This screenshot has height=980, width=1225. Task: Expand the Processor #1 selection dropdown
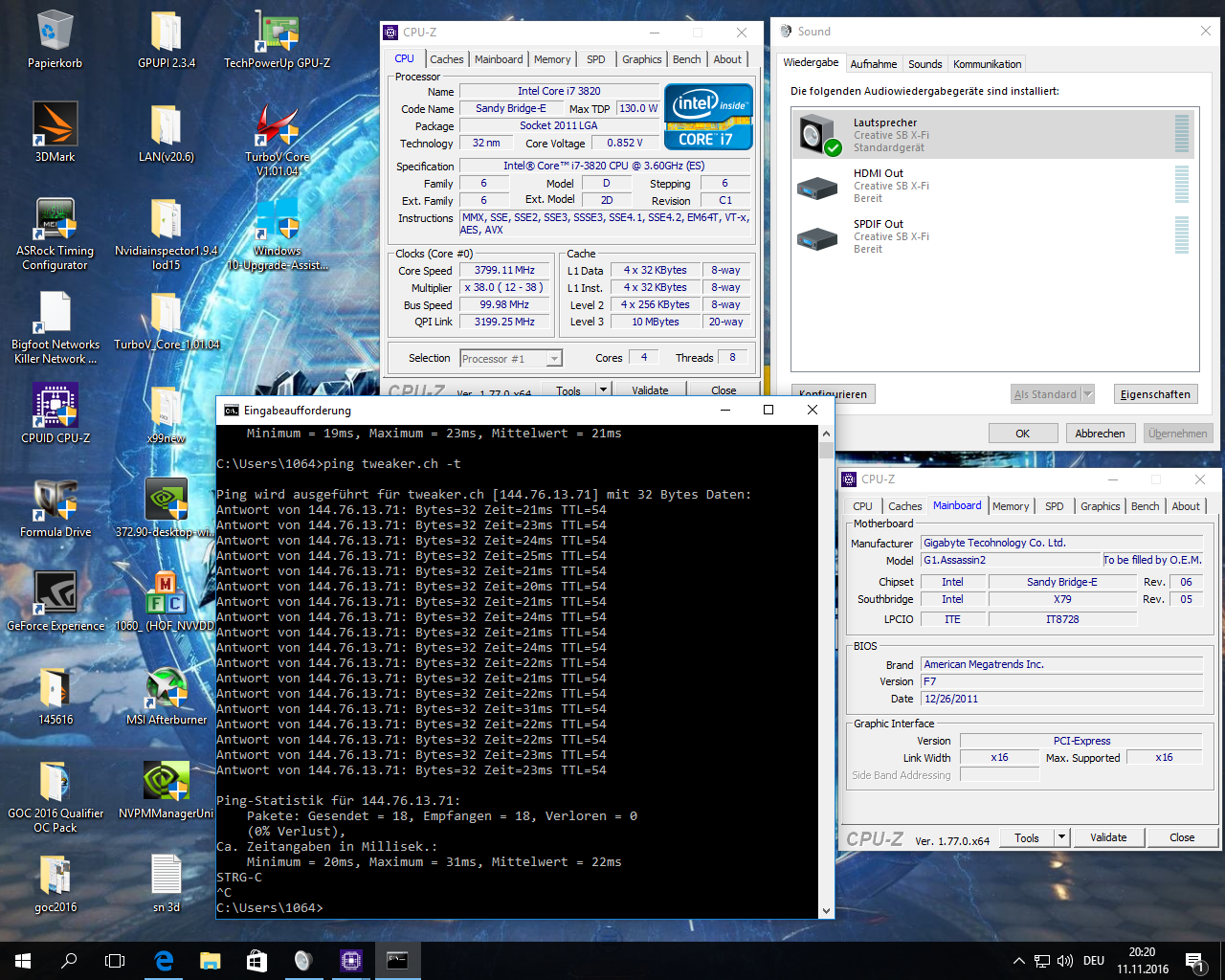553,359
